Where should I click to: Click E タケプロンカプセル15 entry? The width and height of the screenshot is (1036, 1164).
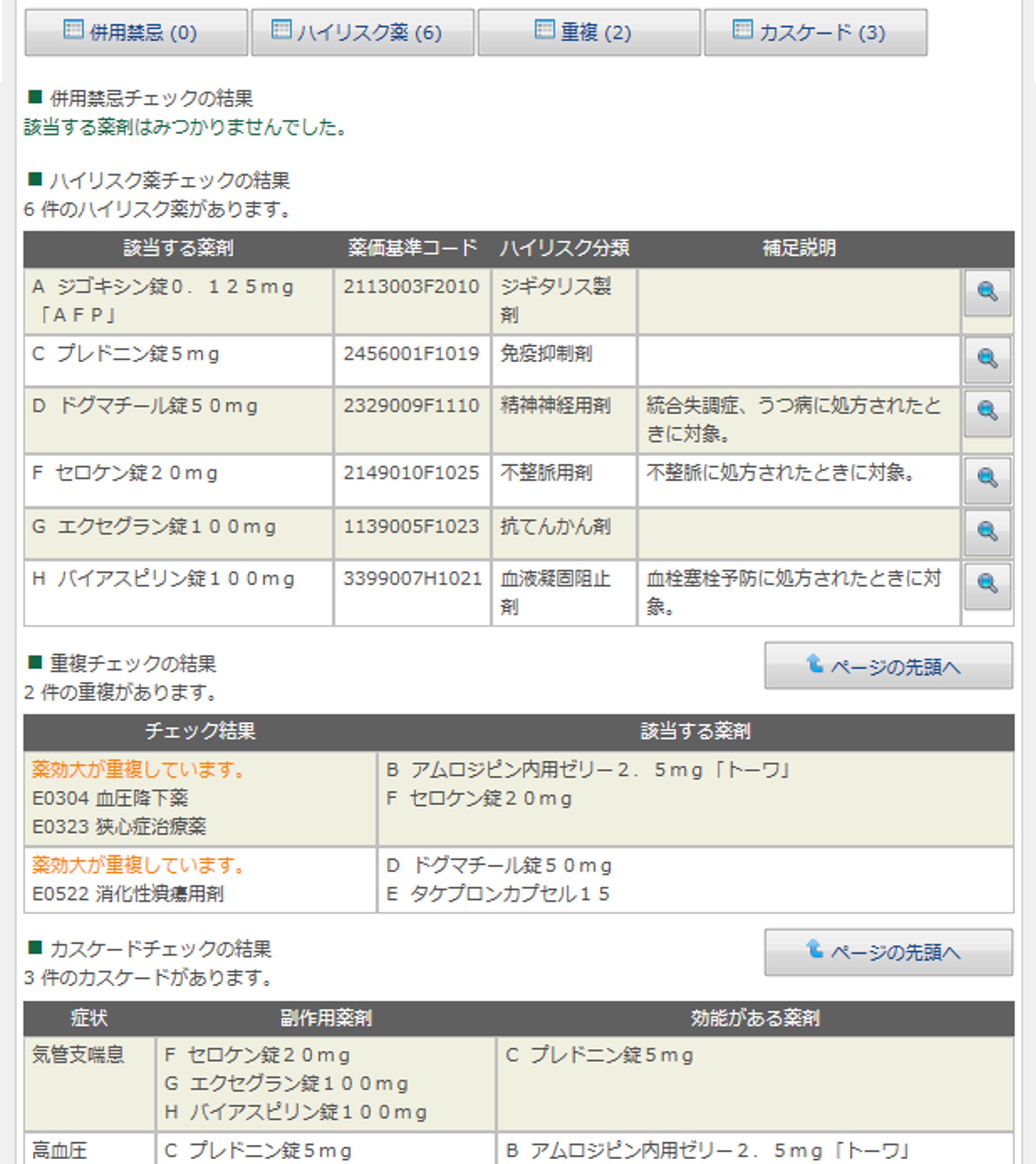[498, 894]
